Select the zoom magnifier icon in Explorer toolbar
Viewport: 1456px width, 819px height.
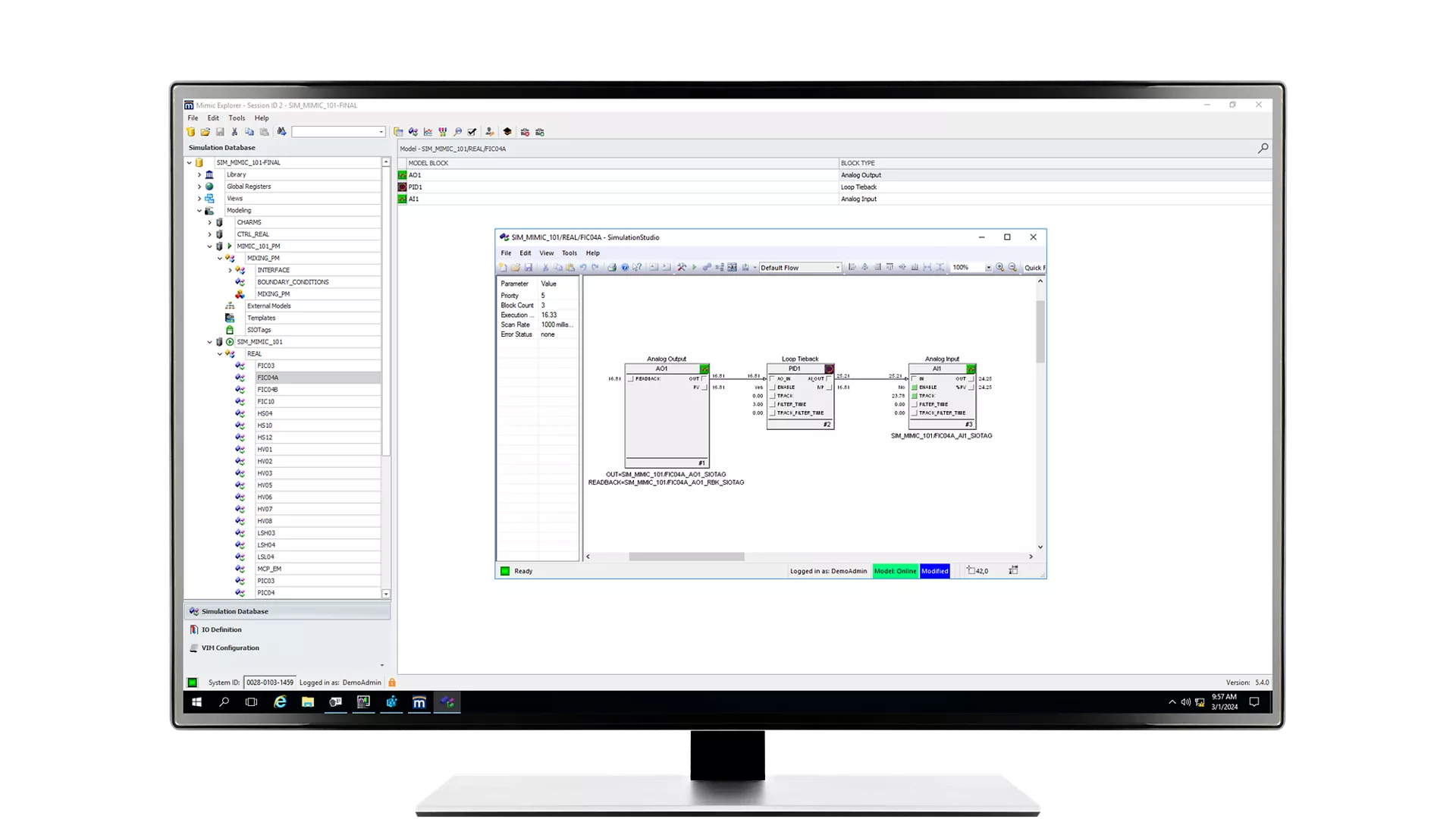pos(457,131)
